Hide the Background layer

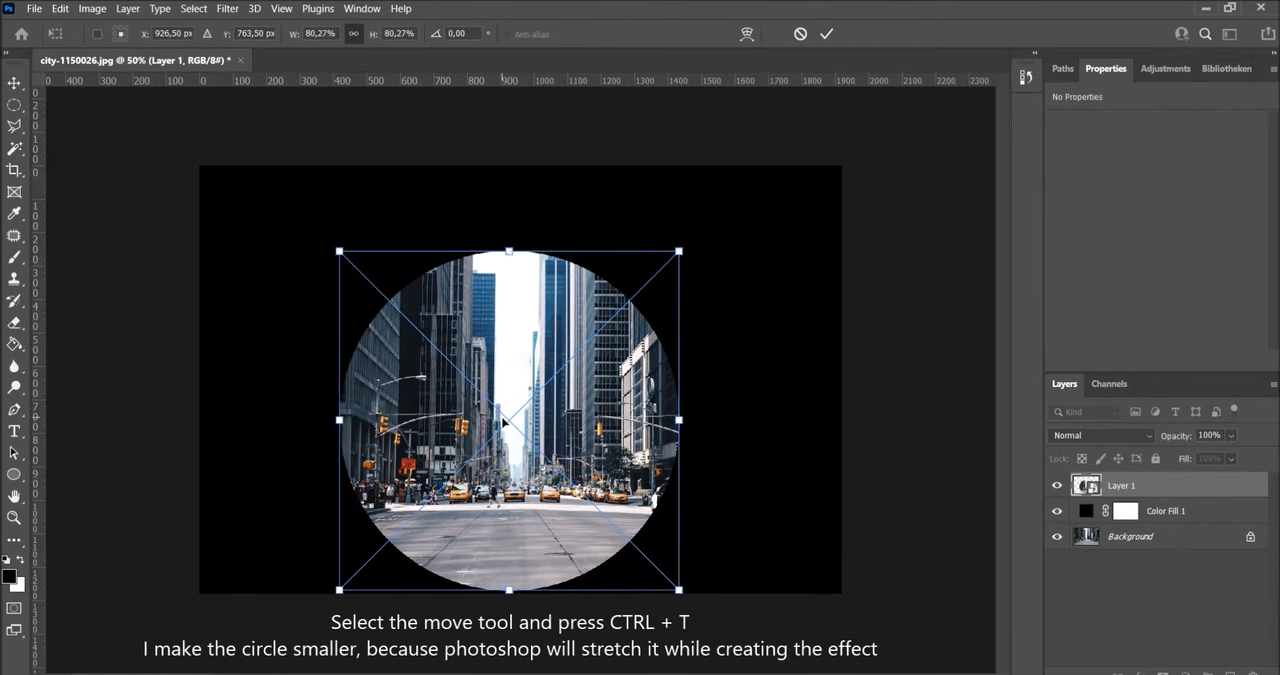(x=1057, y=537)
